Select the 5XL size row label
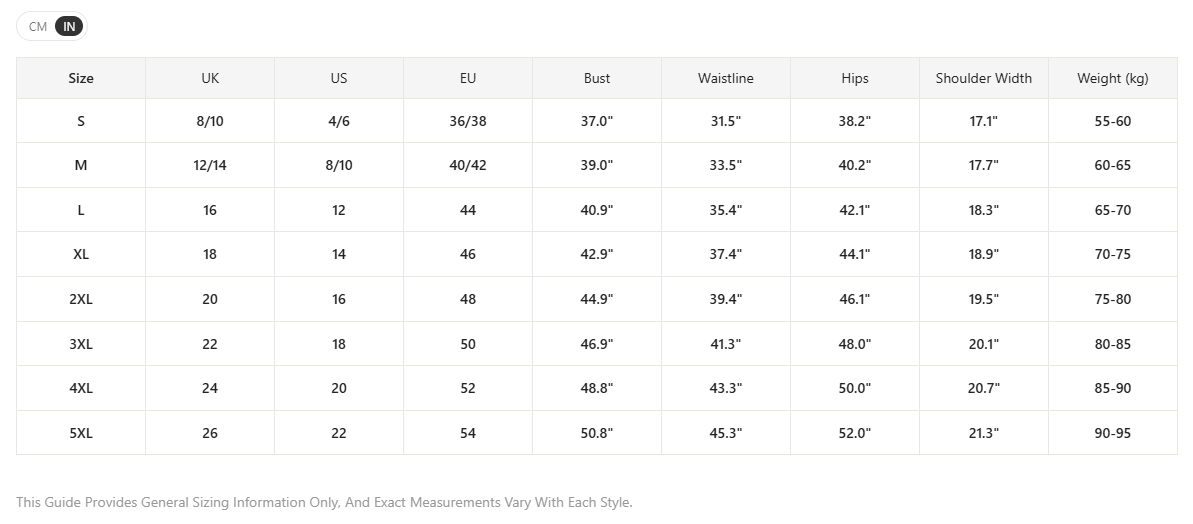Image resolution: width=1193 pixels, height=524 pixels. click(x=81, y=433)
